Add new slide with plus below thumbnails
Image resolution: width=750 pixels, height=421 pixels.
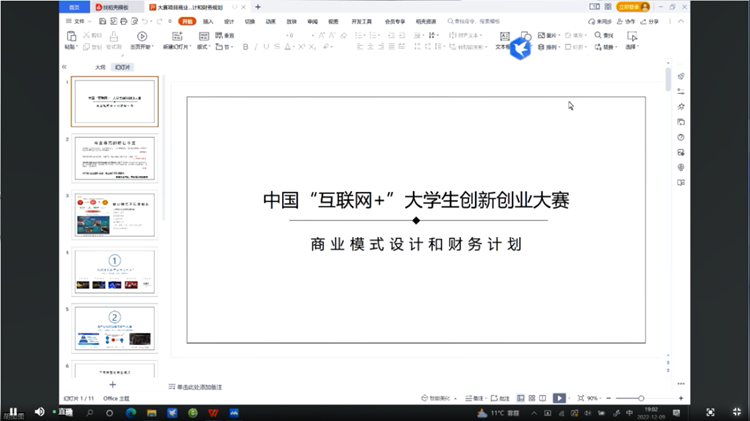click(x=113, y=385)
